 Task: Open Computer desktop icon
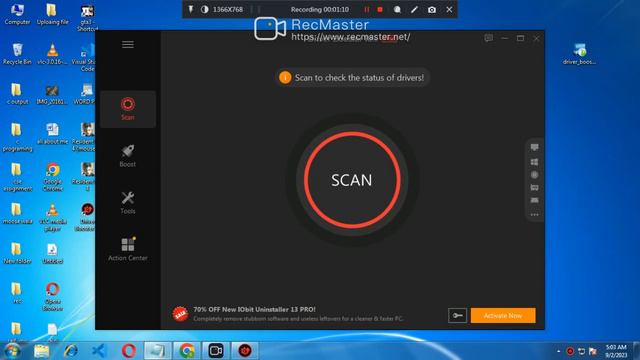pos(17,14)
